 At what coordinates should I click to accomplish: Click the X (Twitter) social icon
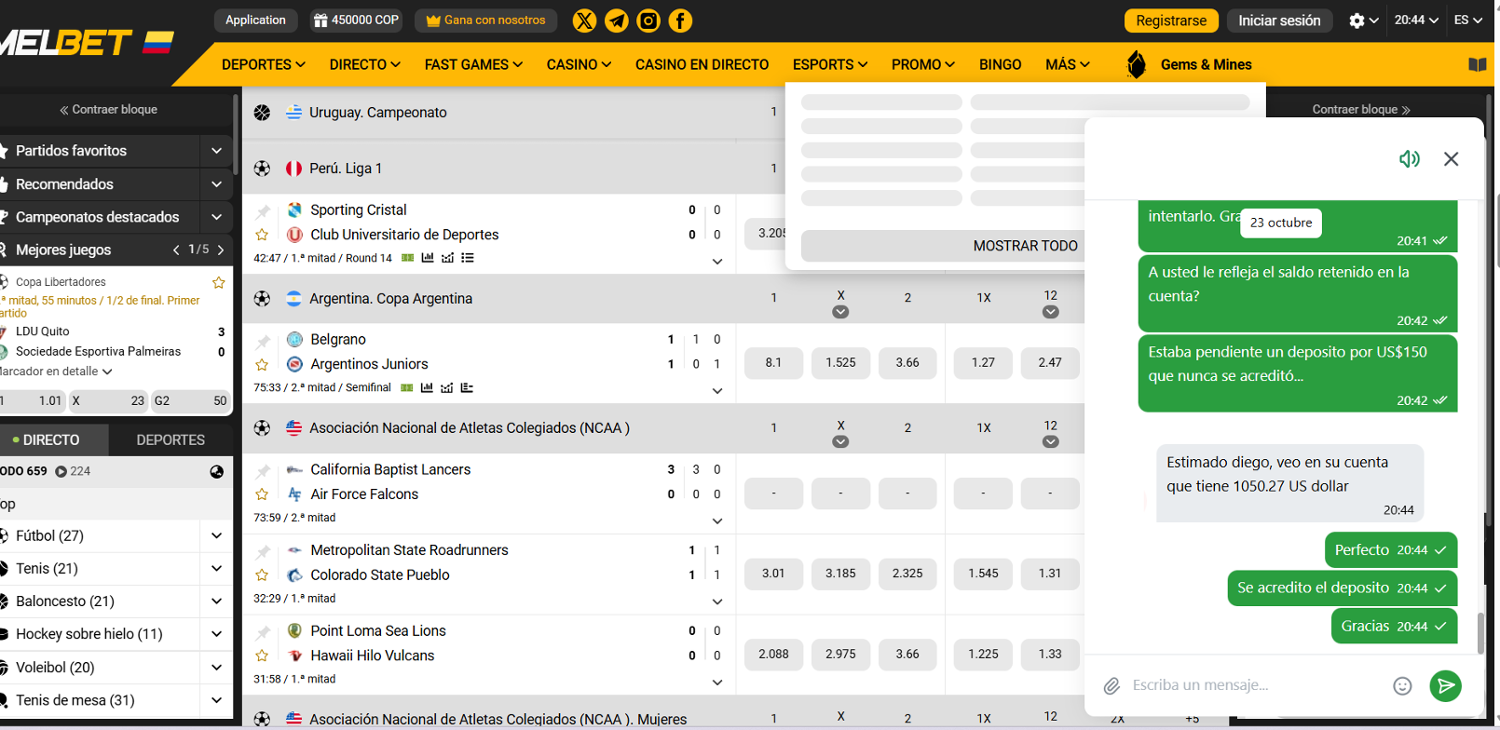[585, 20]
